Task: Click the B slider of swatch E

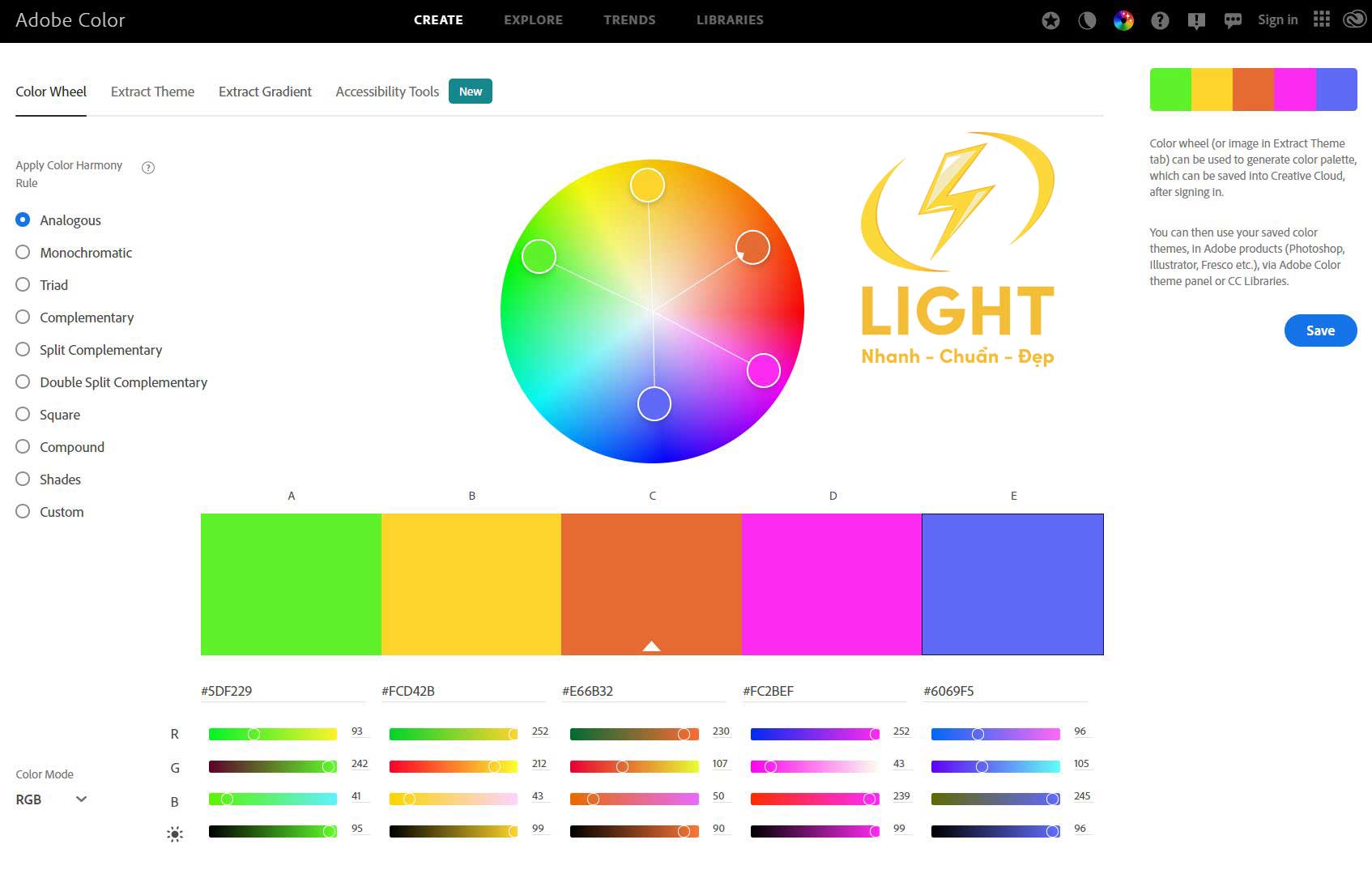Action: pos(995,799)
